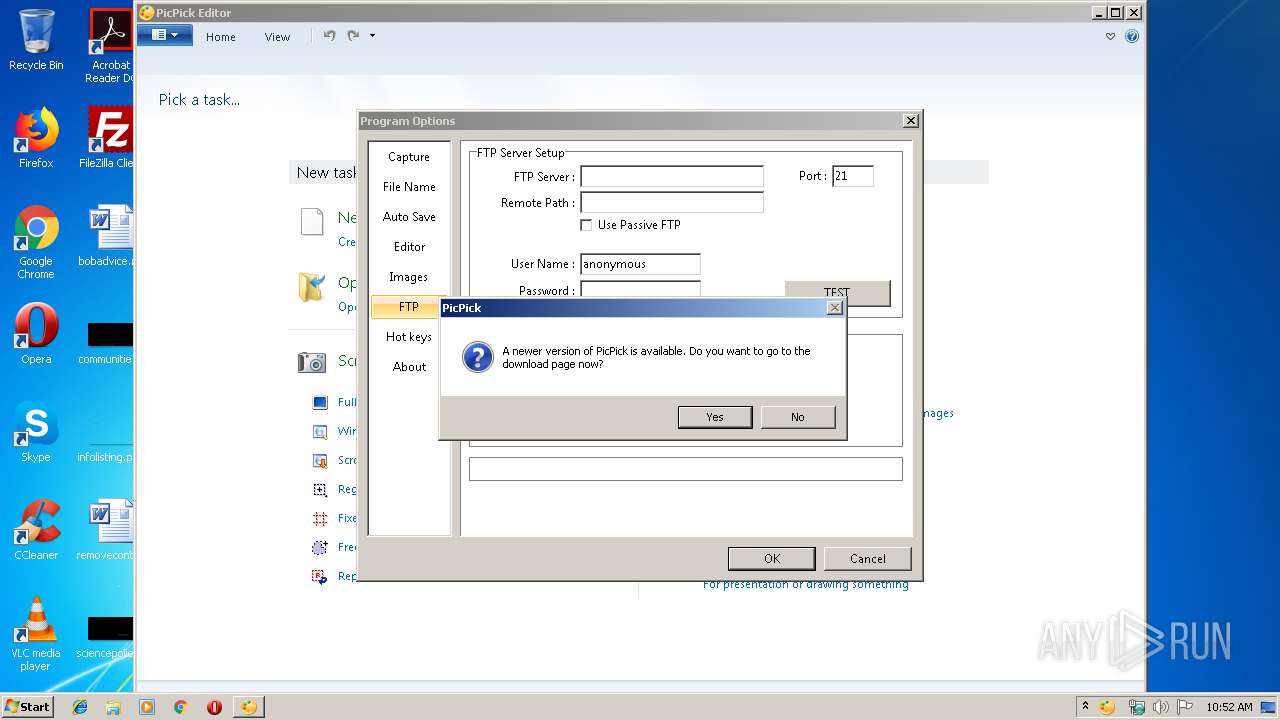Click the Undo icon in quick toolbar
This screenshot has height=720, width=1280.
(x=329, y=36)
